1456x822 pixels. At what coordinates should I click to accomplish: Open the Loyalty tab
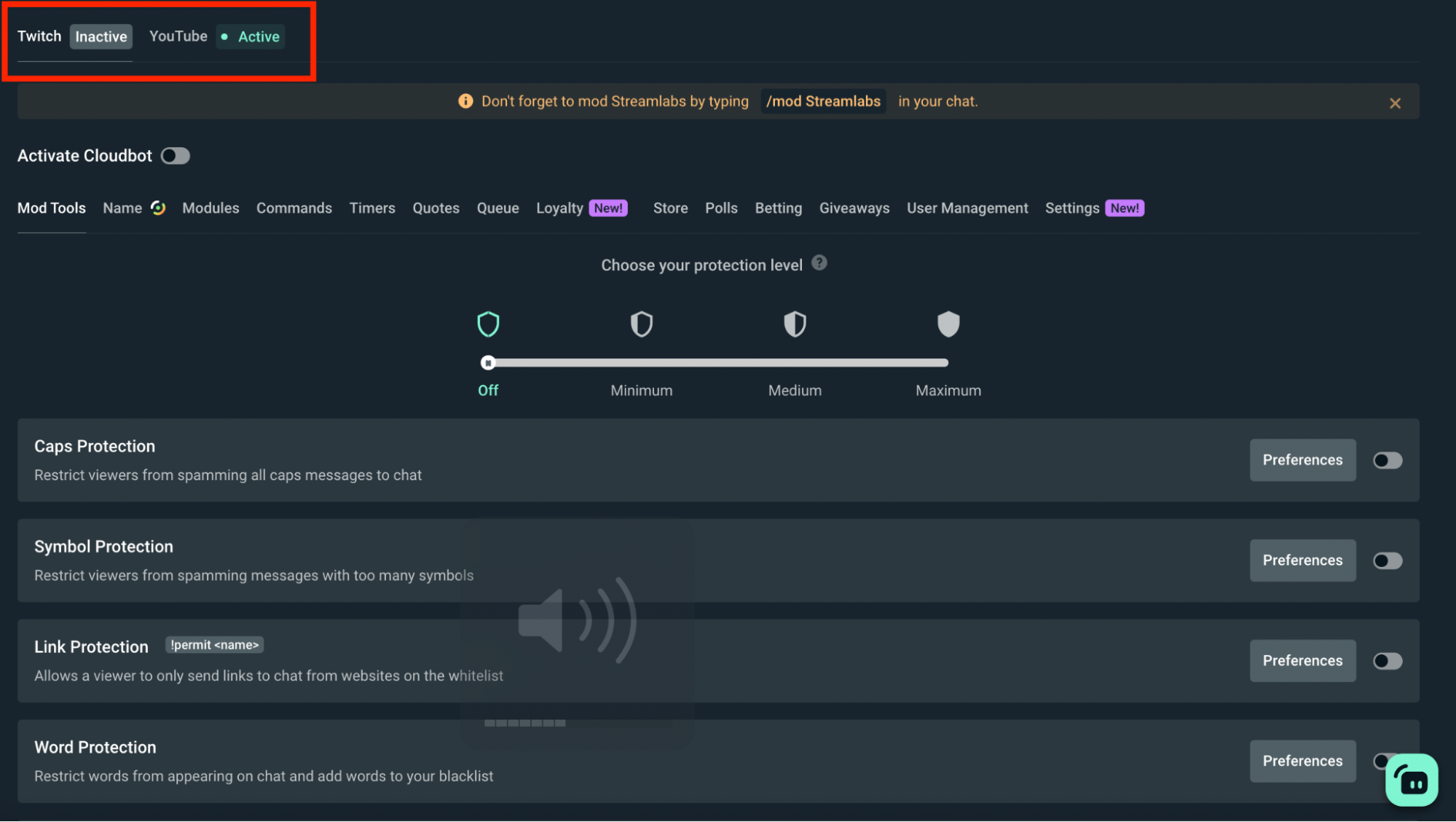(x=559, y=208)
